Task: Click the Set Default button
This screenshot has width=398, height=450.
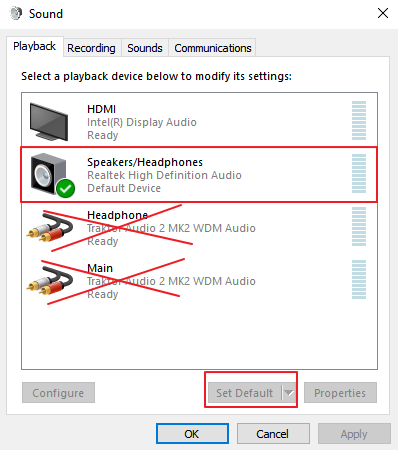Action: pos(245,393)
